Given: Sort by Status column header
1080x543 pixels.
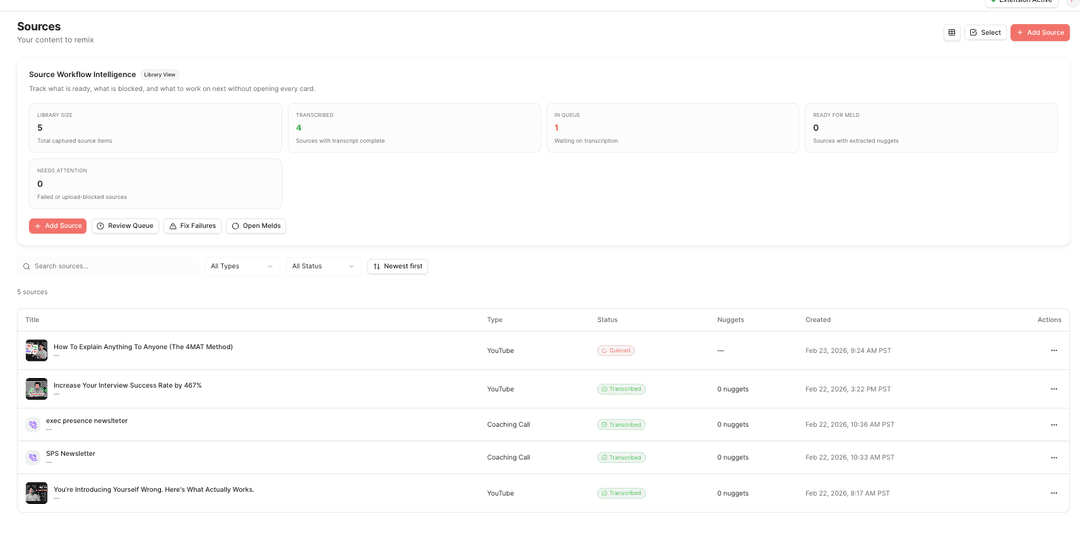Looking at the screenshot, I should tap(608, 320).
